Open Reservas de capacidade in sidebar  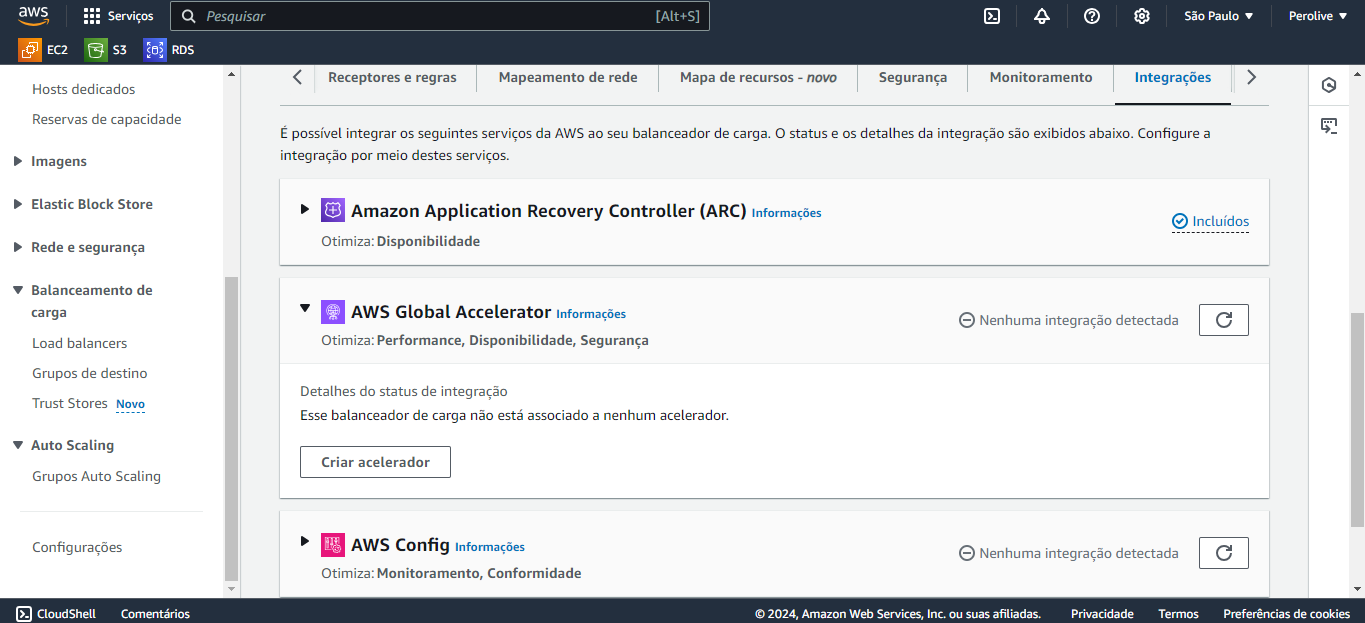[x=107, y=119]
